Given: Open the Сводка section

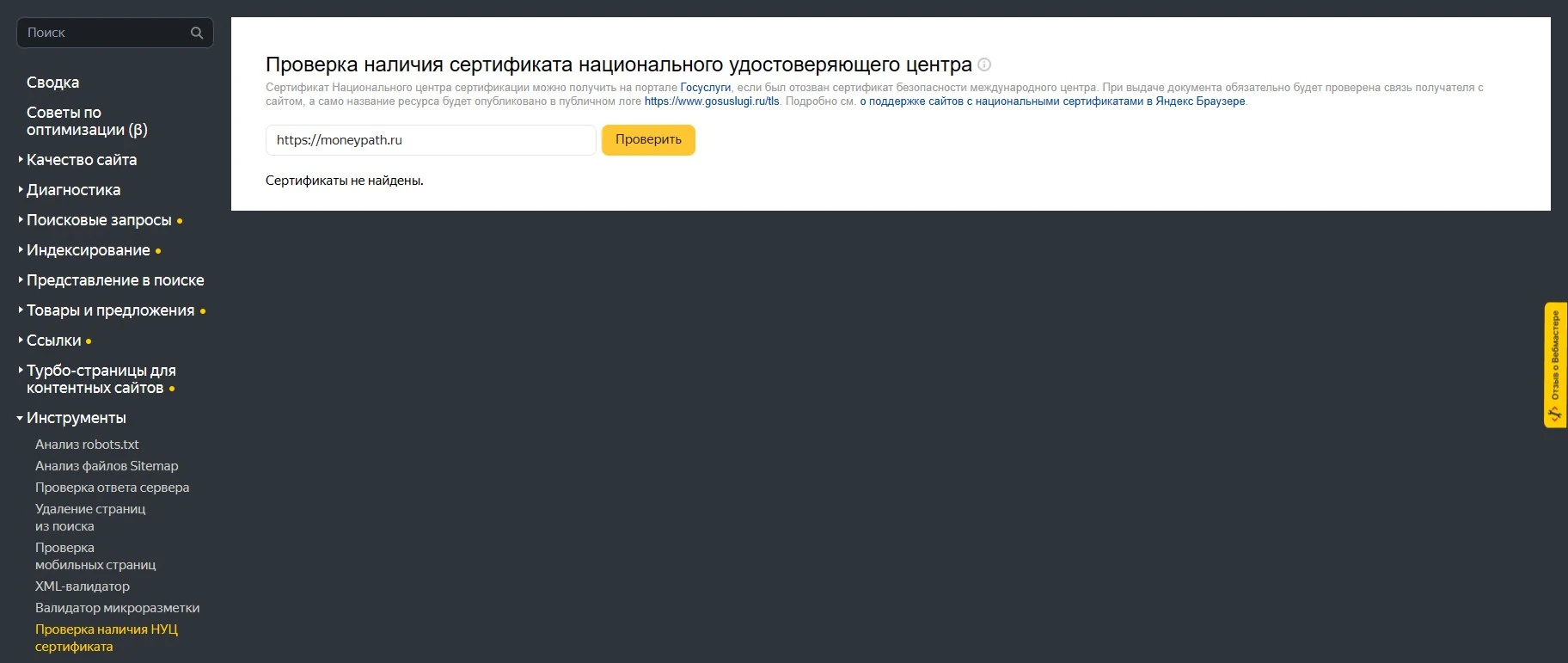Looking at the screenshot, I should point(52,83).
